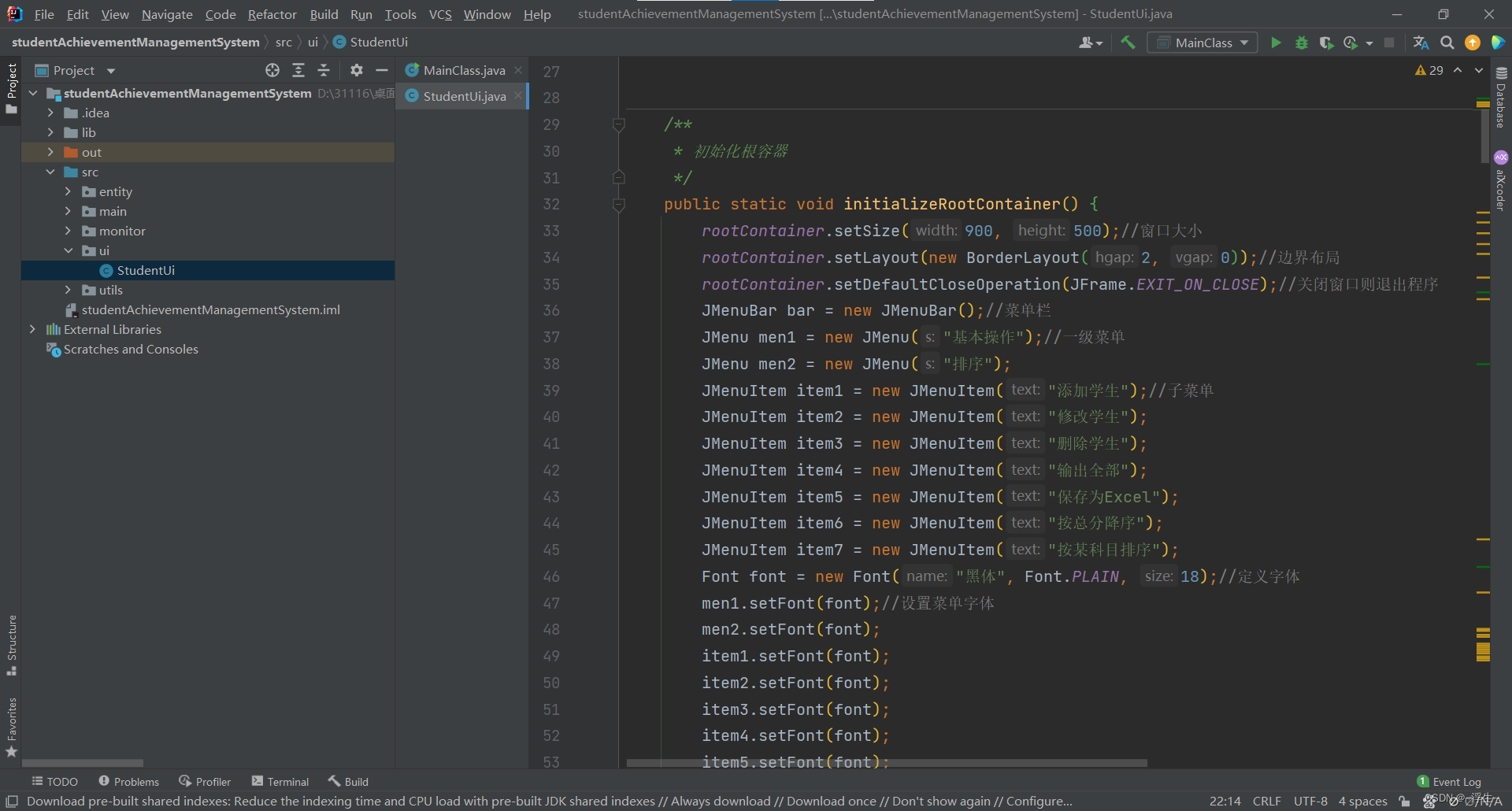This screenshot has height=811, width=1512.
Task: Click UTF-8 encoding in status bar
Action: coord(1310,801)
